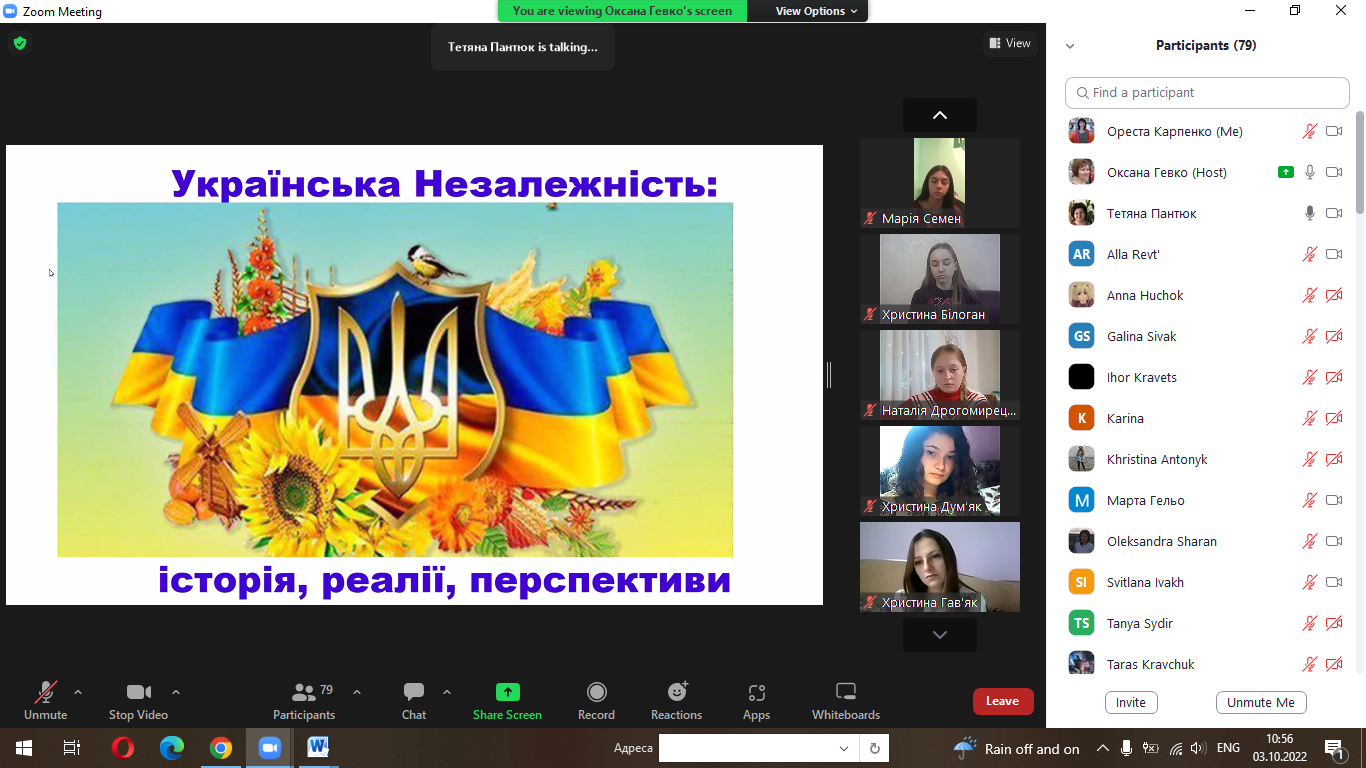The image size is (1366, 768).
Task: Expand audio options arrow next to Unmute
Action: tap(78, 692)
